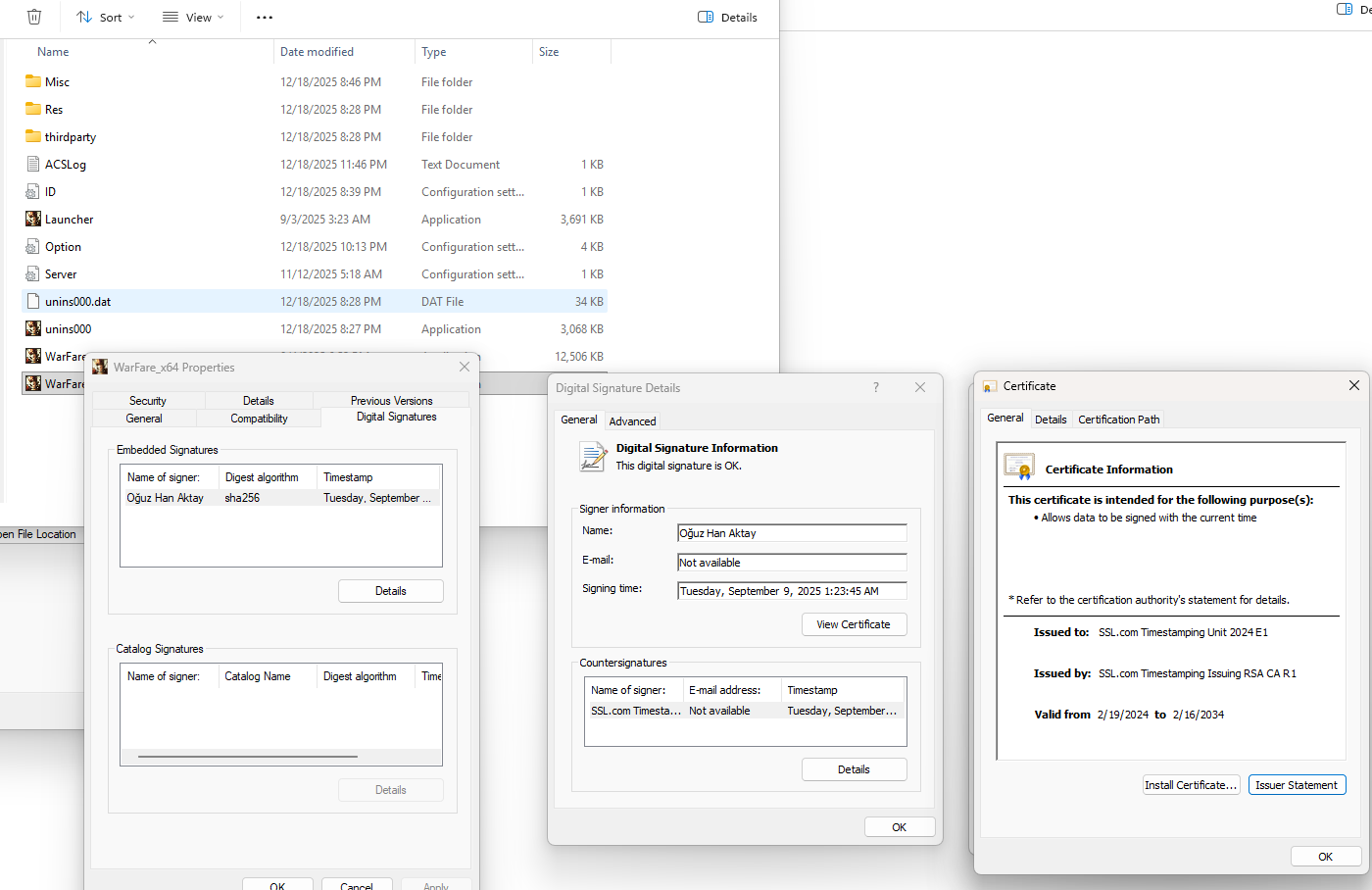Open the Sort dropdown menu
Image resolution: width=1372 pixels, height=890 pixels.
coord(105,17)
